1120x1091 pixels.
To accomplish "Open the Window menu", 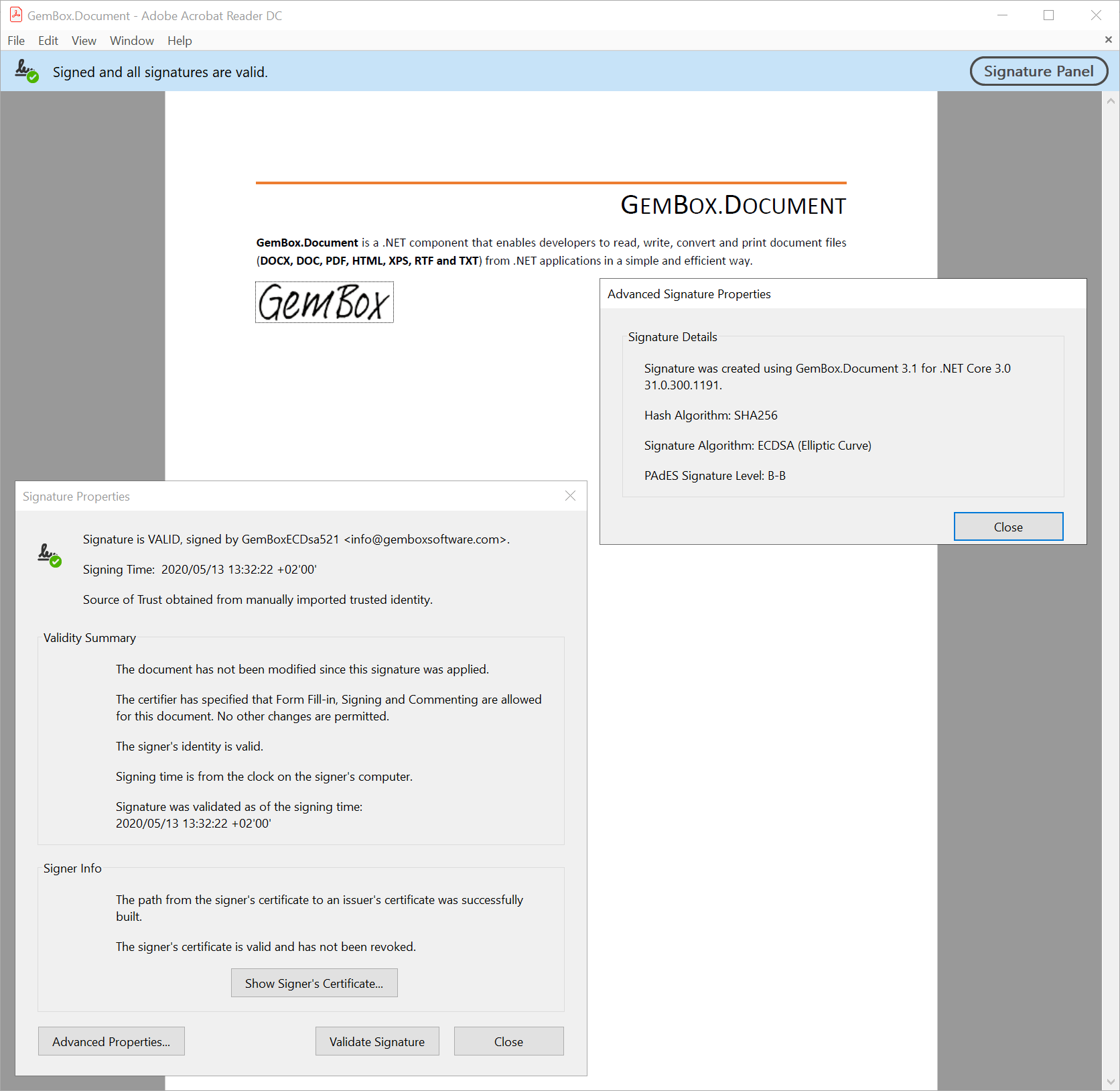I will 132,41.
